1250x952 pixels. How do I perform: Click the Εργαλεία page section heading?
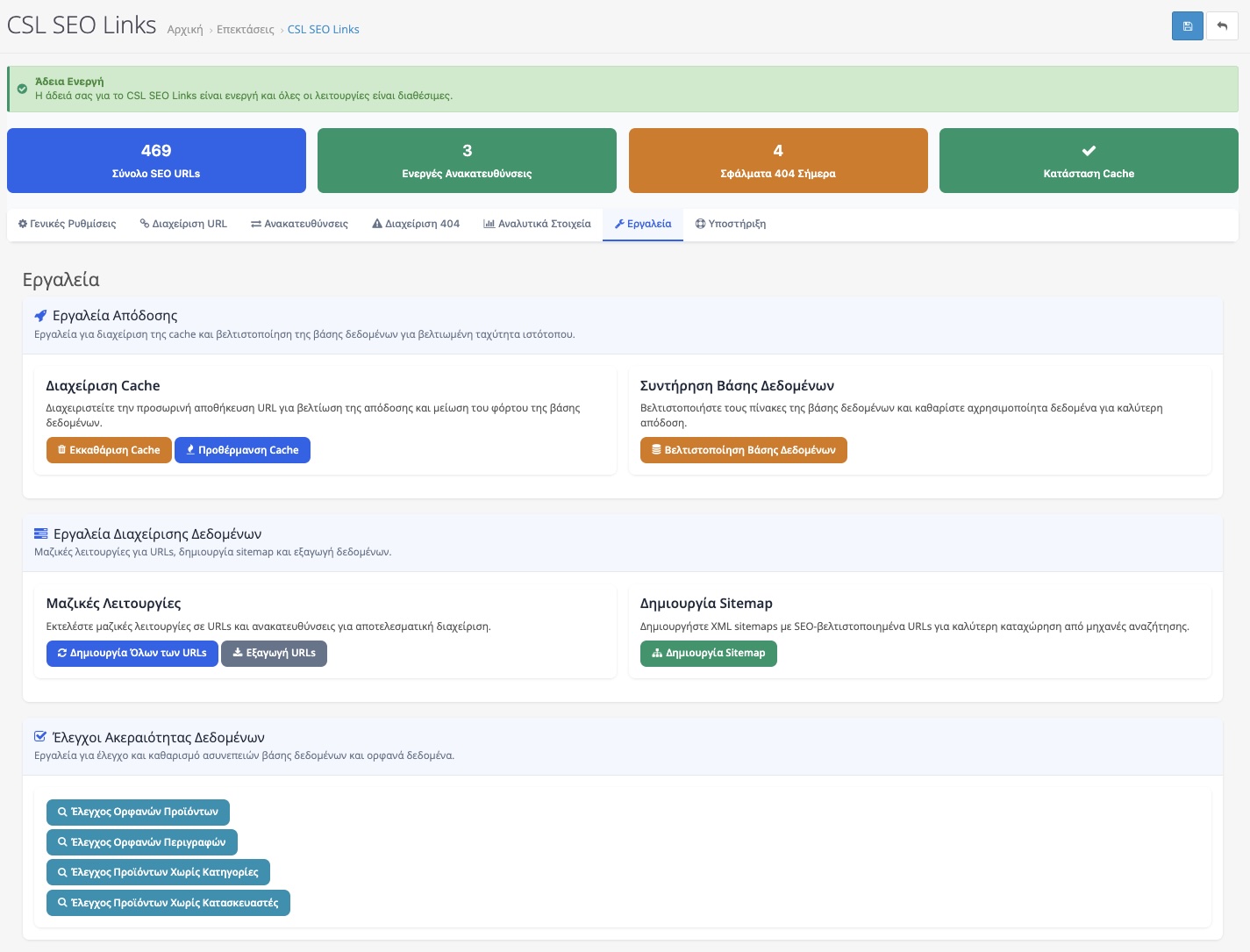pos(61,280)
